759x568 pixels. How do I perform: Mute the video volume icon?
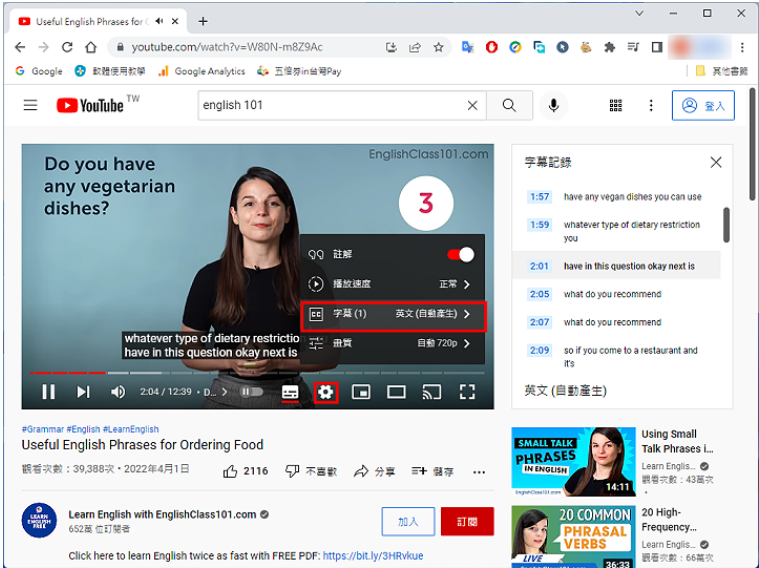118,391
